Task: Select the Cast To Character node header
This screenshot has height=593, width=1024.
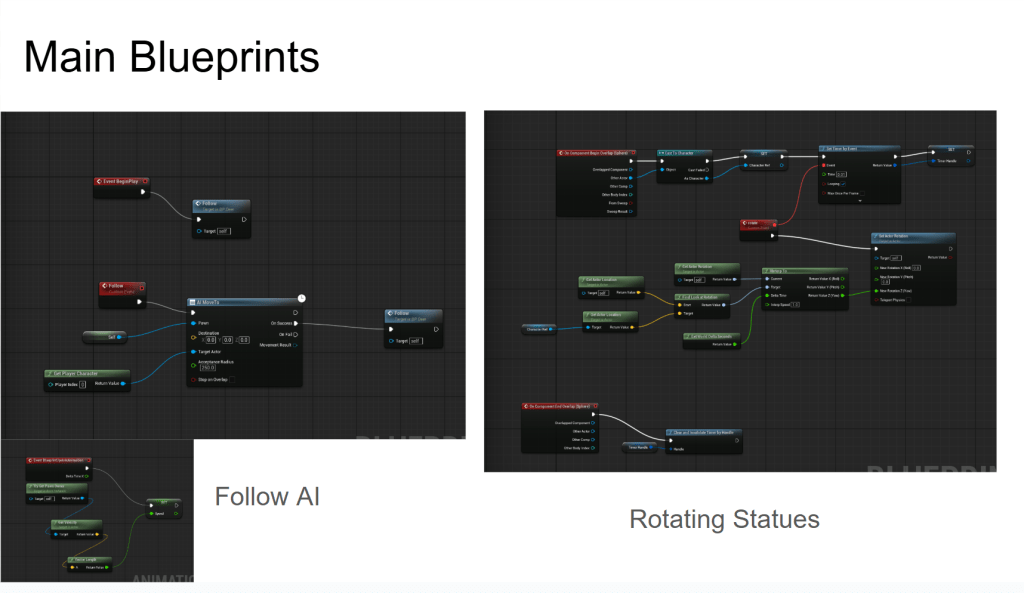Action: click(x=685, y=154)
